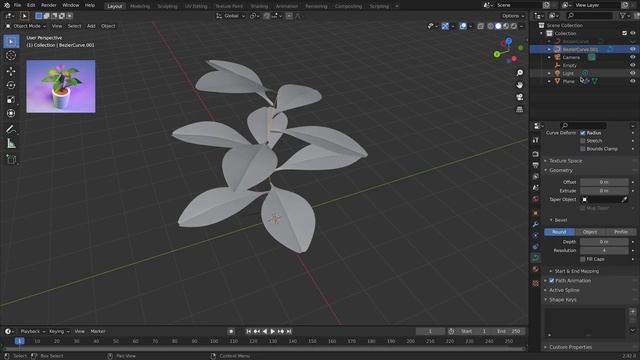640x360 pixels.
Task: Open the Render menu
Action: coord(49,5)
